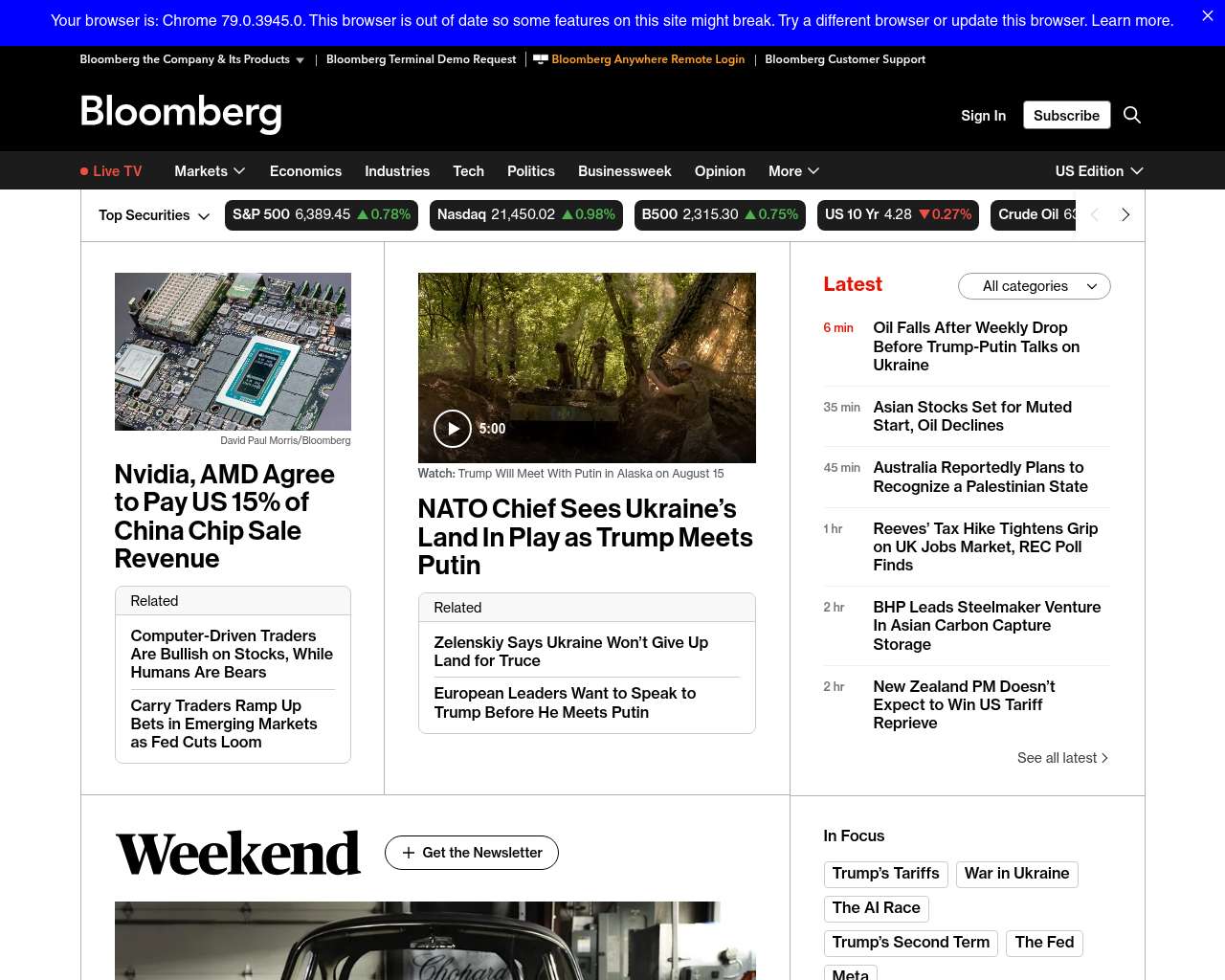
Task: Click the Watch: Trump Will Meet With Putin caption
Action: 570,474
